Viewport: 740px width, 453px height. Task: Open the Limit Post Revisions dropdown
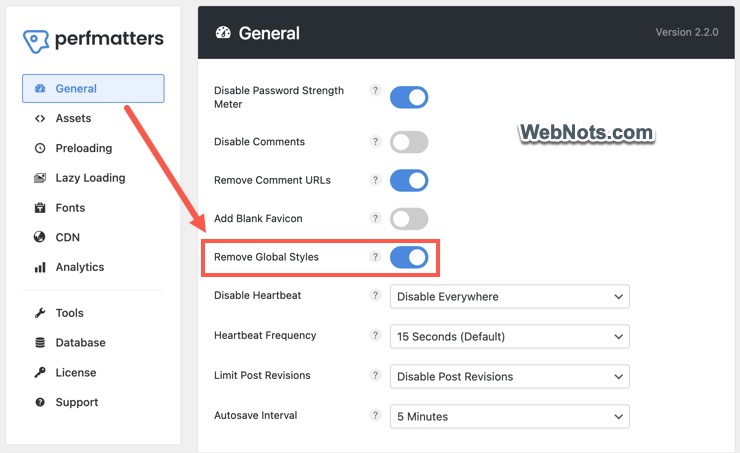(509, 377)
